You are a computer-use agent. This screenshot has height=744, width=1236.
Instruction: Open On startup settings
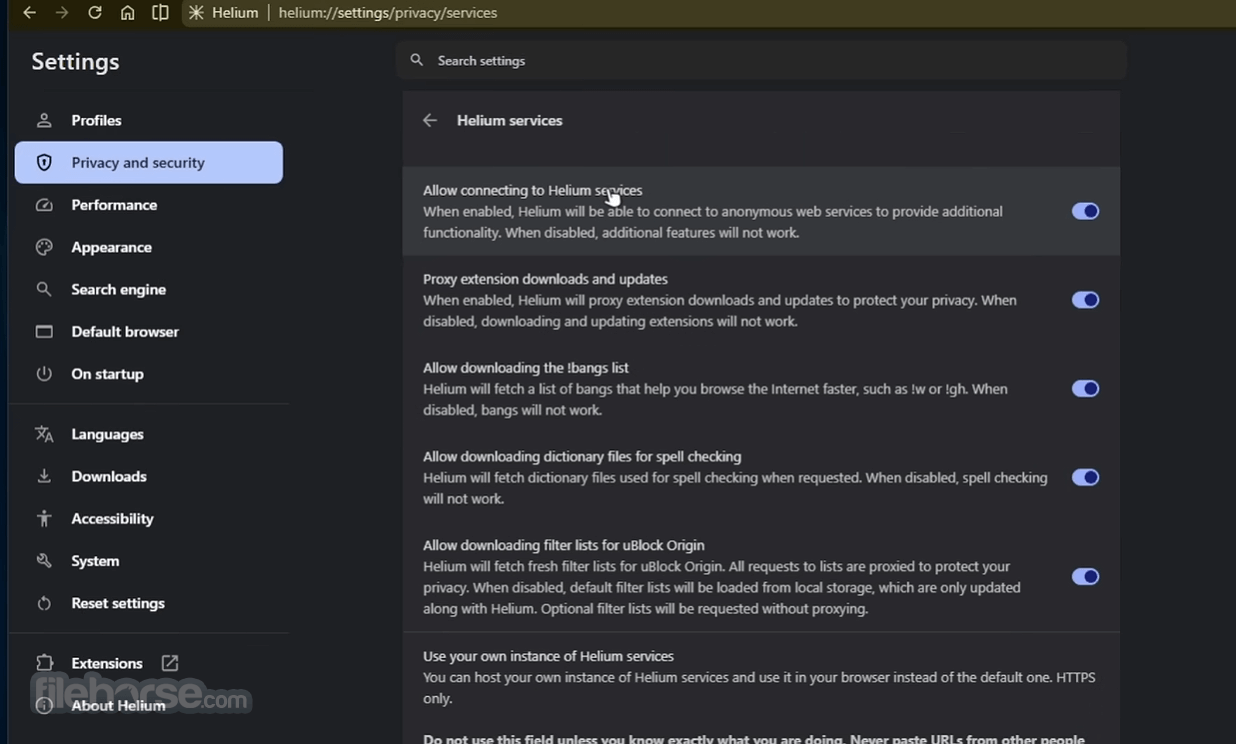pos(148,374)
